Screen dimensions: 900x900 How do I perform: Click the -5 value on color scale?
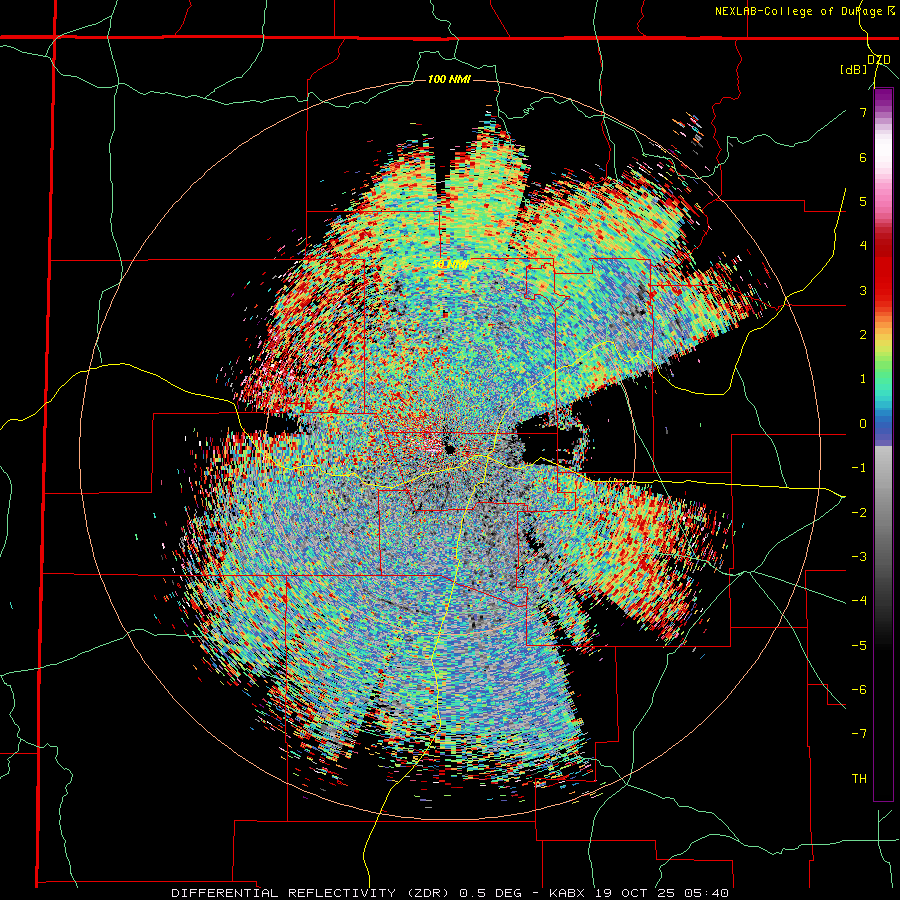[x=859, y=645]
